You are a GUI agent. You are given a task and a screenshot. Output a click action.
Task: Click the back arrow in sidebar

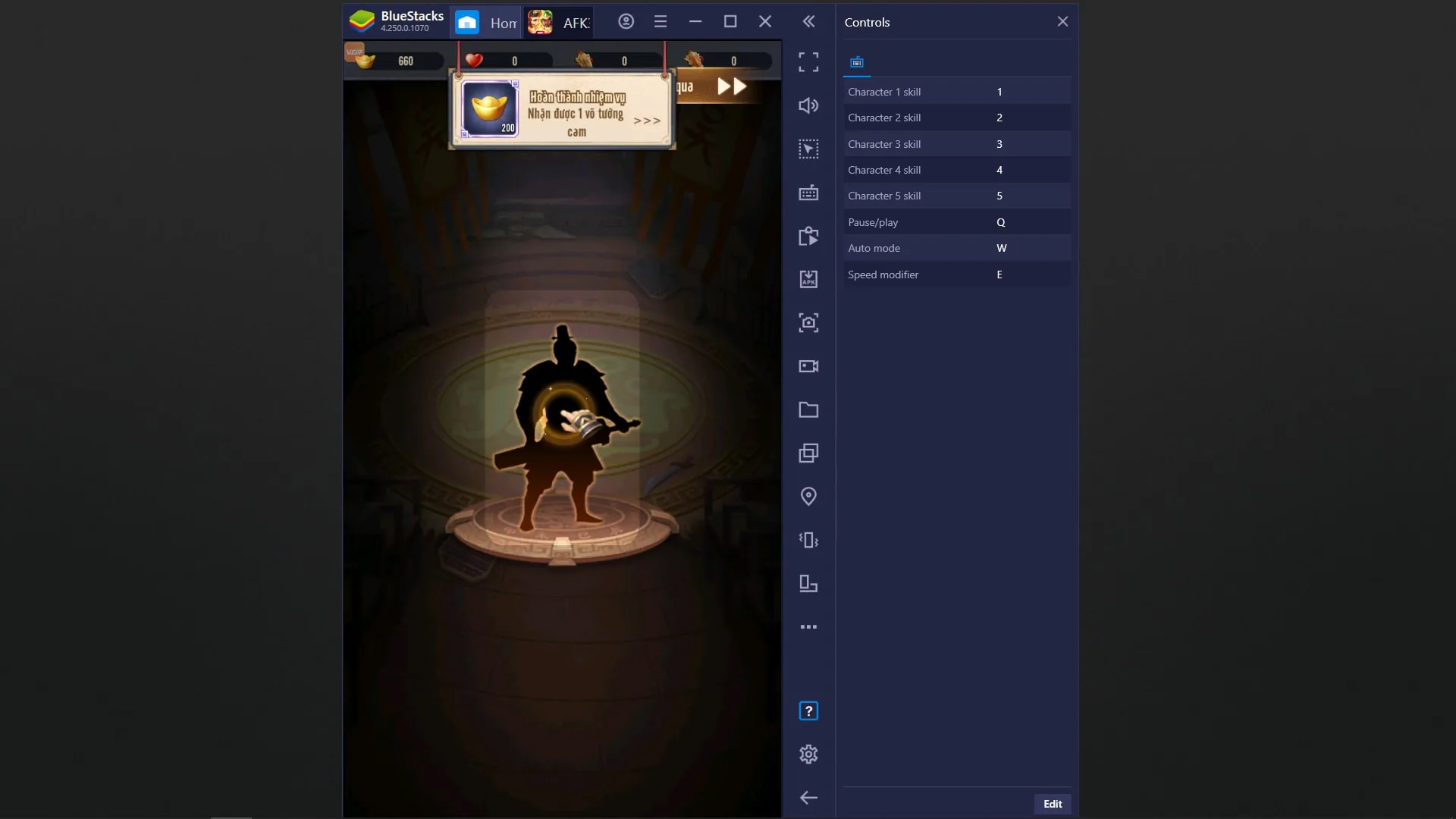(x=808, y=798)
